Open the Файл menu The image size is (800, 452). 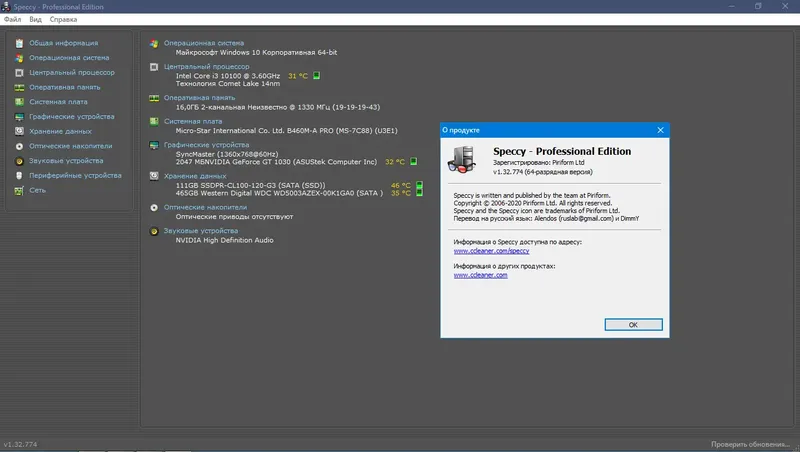pyautogui.click(x=12, y=19)
